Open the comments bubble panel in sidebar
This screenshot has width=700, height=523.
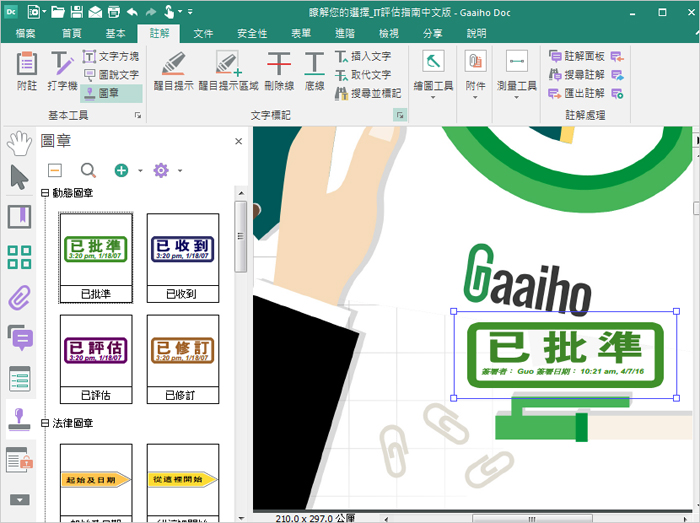point(20,338)
